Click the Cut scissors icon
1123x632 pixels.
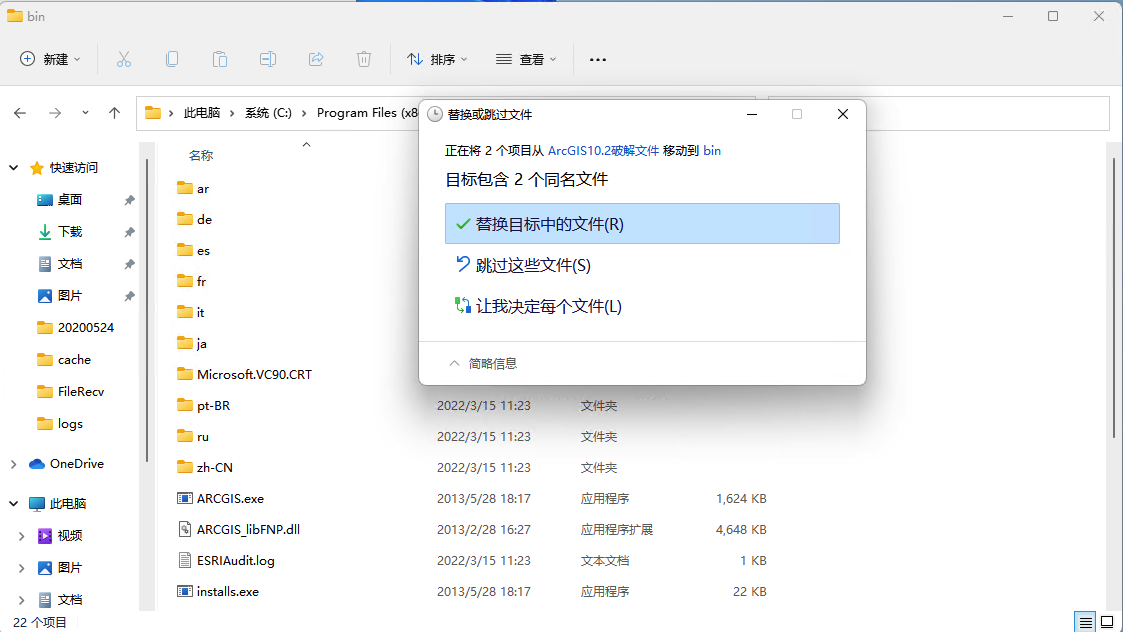(124, 59)
